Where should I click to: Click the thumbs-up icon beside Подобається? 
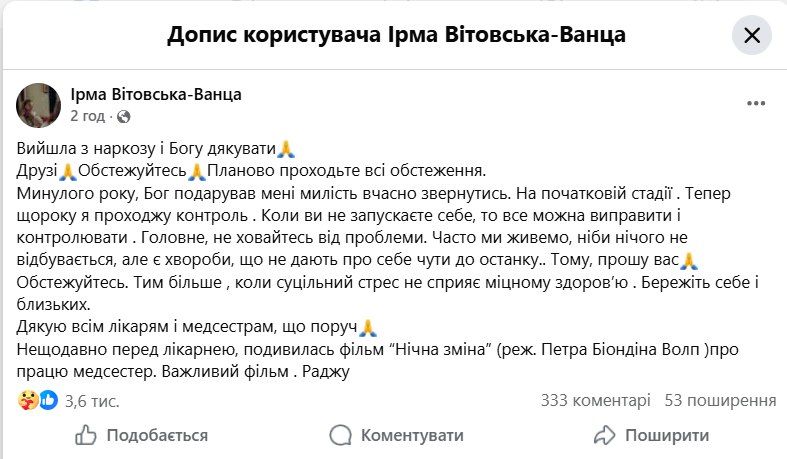(x=87, y=435)
